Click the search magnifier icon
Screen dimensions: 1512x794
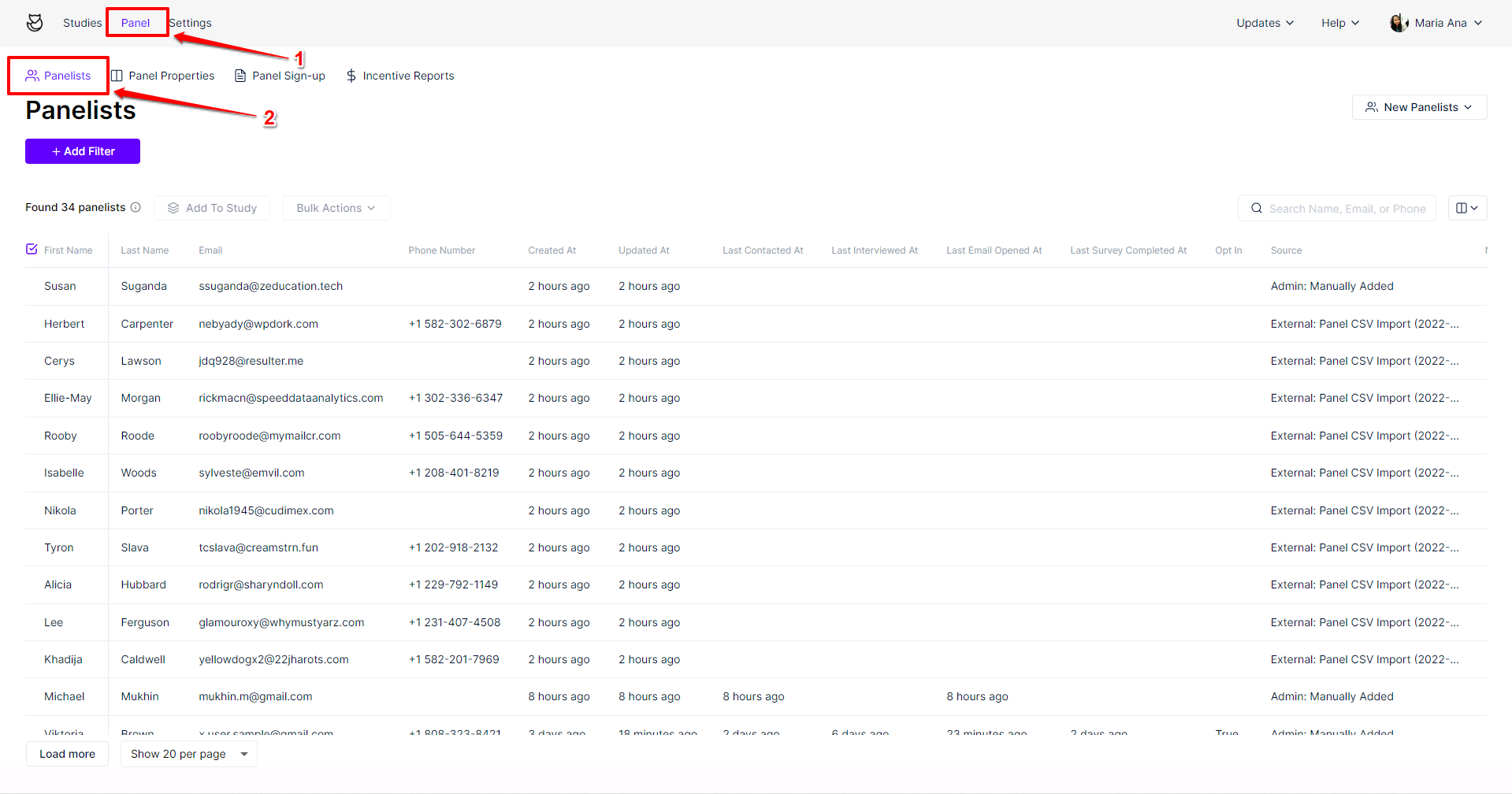(1257, 208)
